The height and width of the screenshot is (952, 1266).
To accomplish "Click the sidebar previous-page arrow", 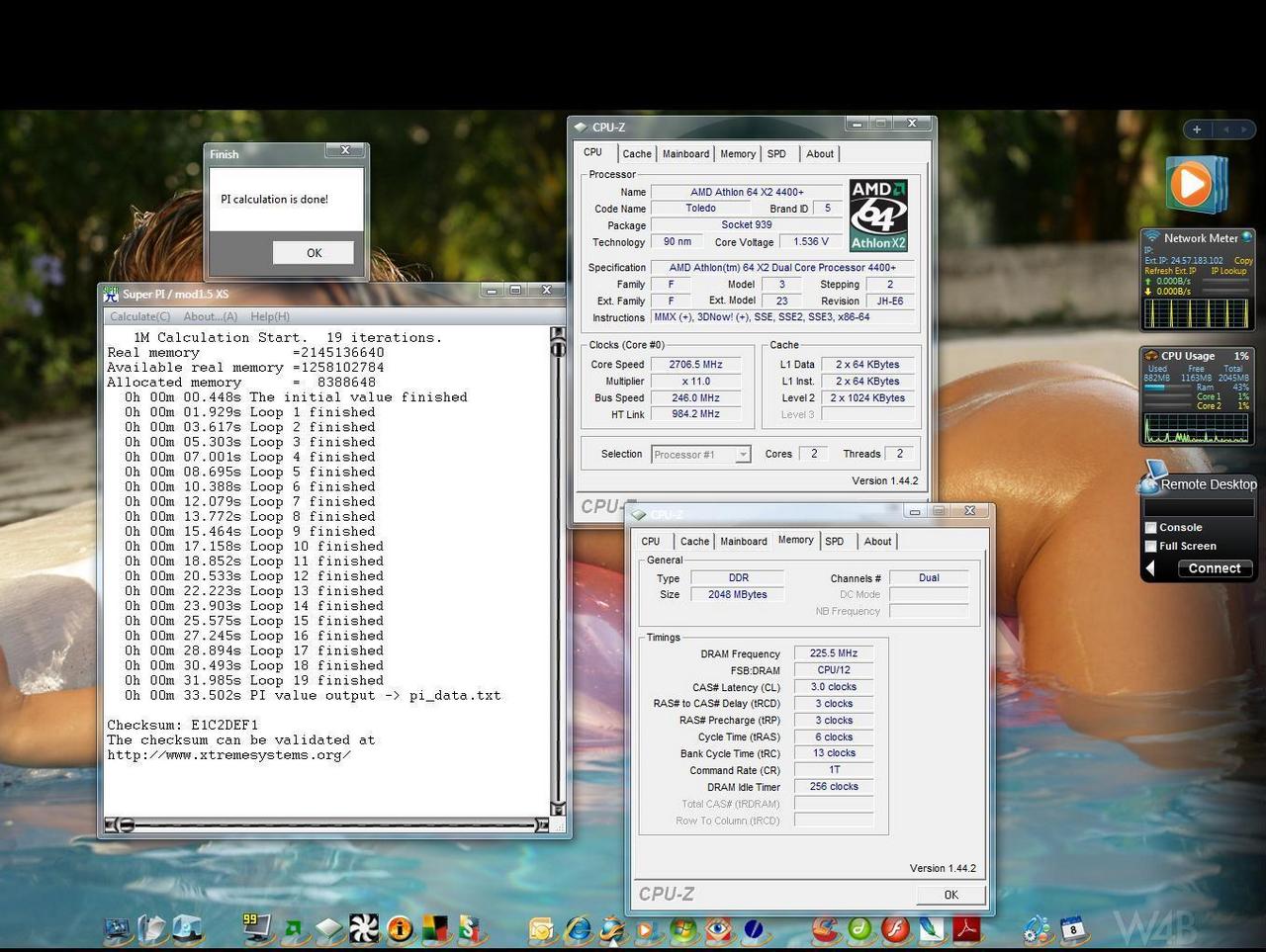I will [x=1225, y=130].
